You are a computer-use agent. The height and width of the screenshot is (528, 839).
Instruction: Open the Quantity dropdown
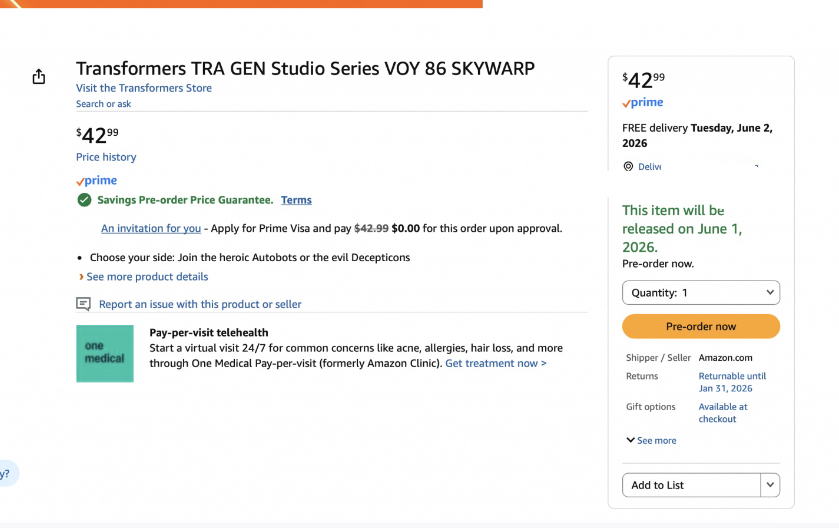coord(701,293)
